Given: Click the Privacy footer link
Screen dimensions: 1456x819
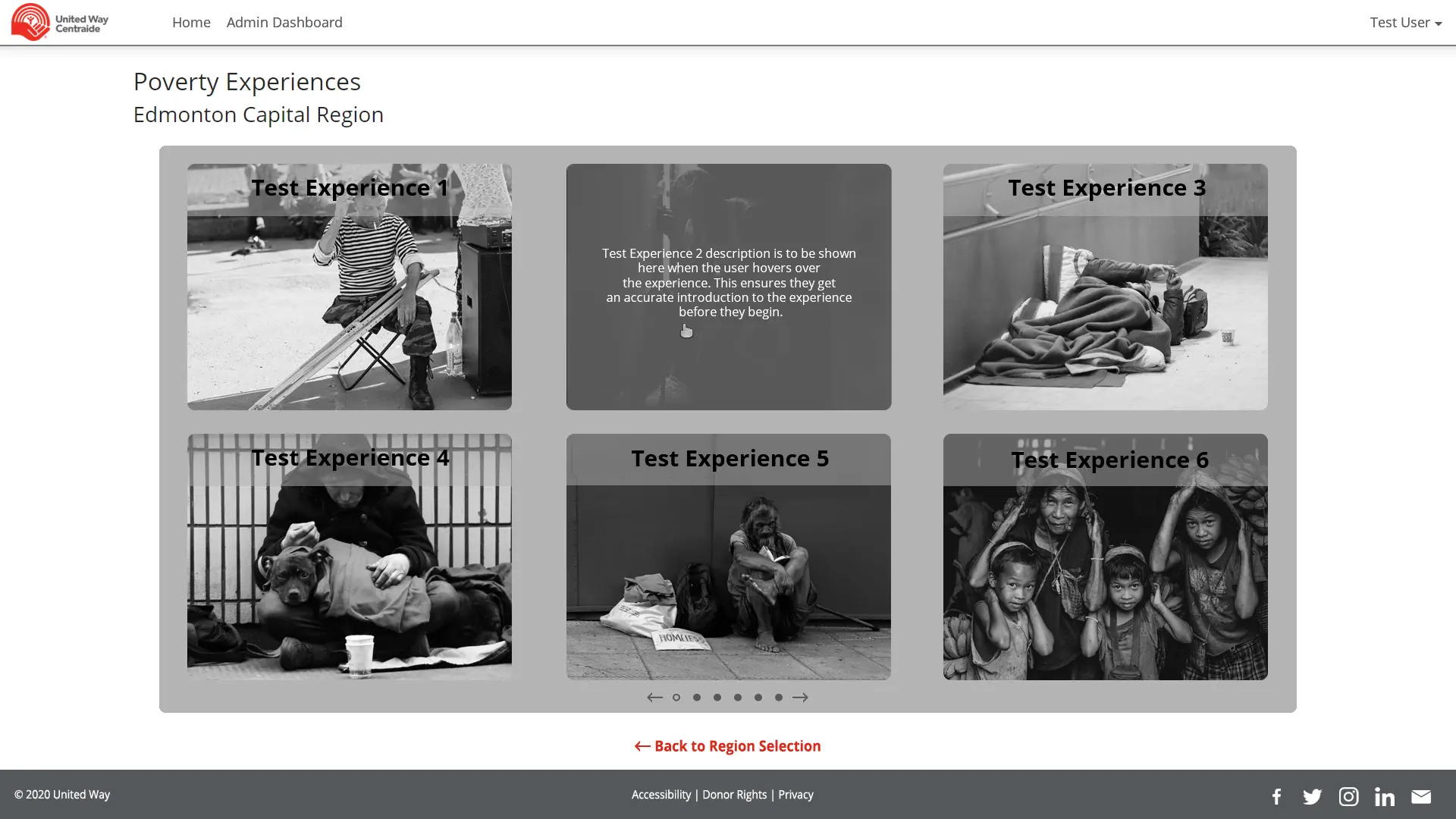Looking at the screenshot, I should [x=795, y=794].
